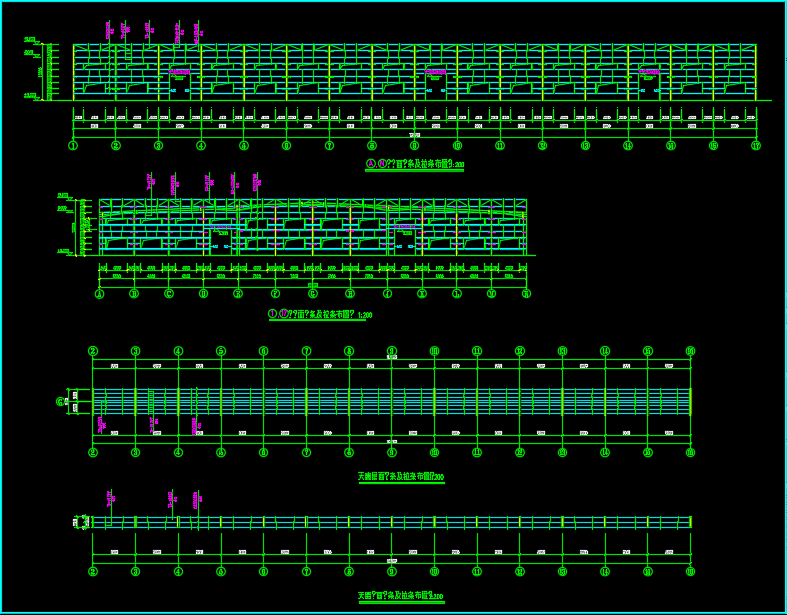Click rightmost axis bubble in bottom drawing

point(690,571)
